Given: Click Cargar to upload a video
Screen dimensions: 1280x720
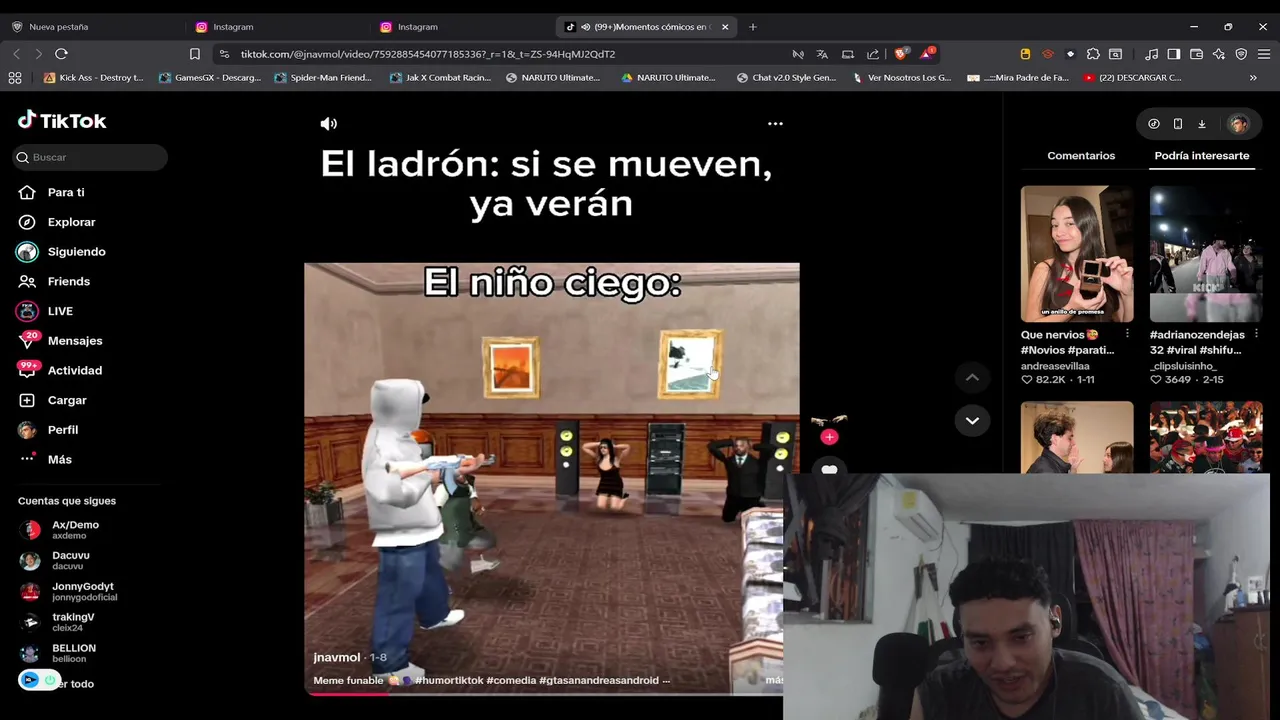Looking at the screenshot, I should (x=53, y=400).
